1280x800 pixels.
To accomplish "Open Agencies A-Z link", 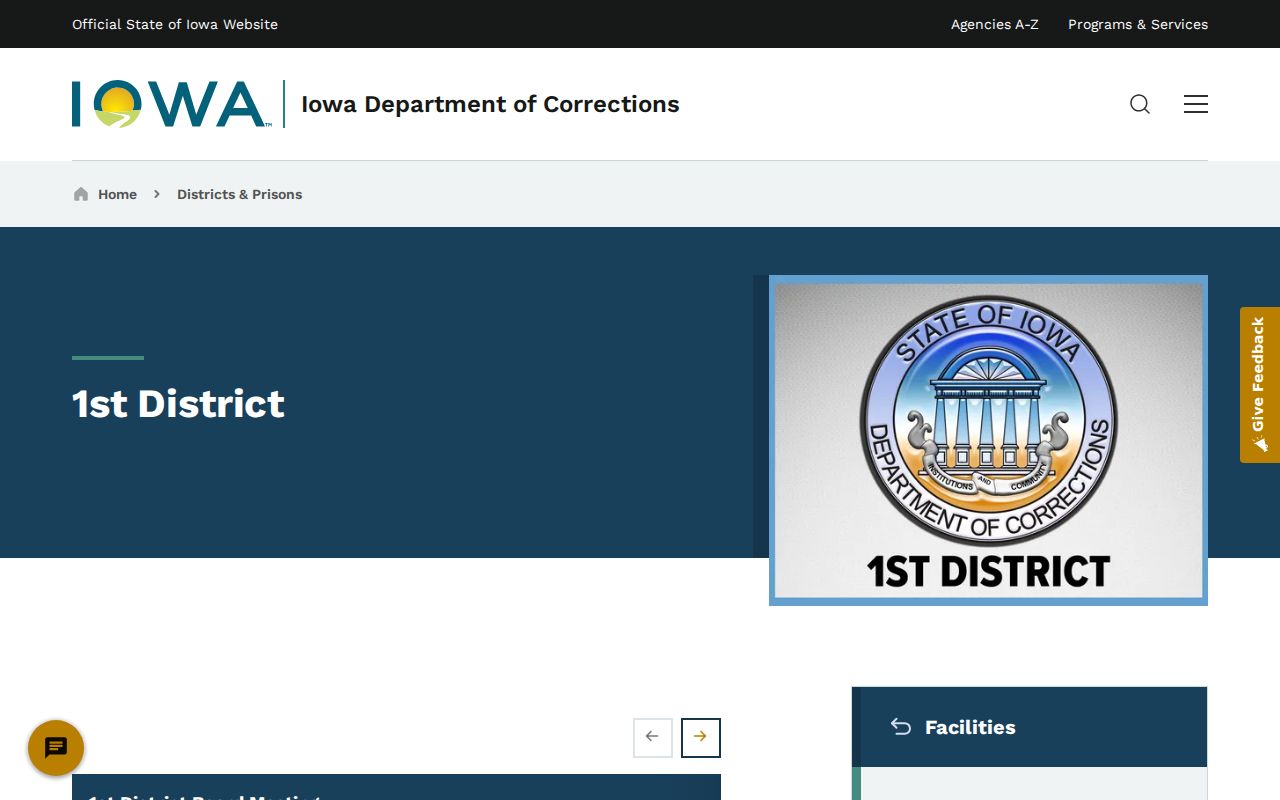I will [x=995, y=24].
